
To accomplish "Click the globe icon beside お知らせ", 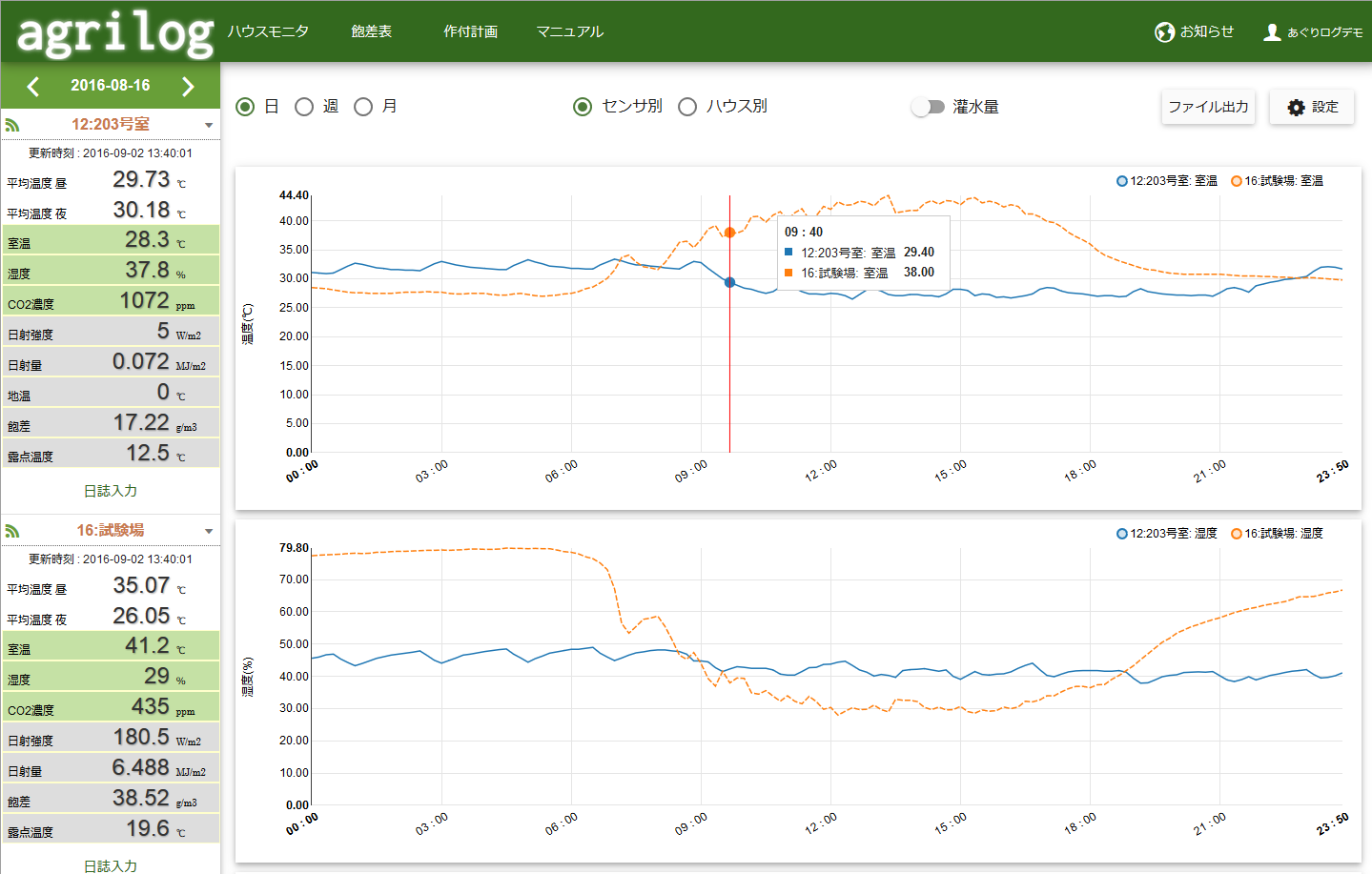I will (1164, 32).
